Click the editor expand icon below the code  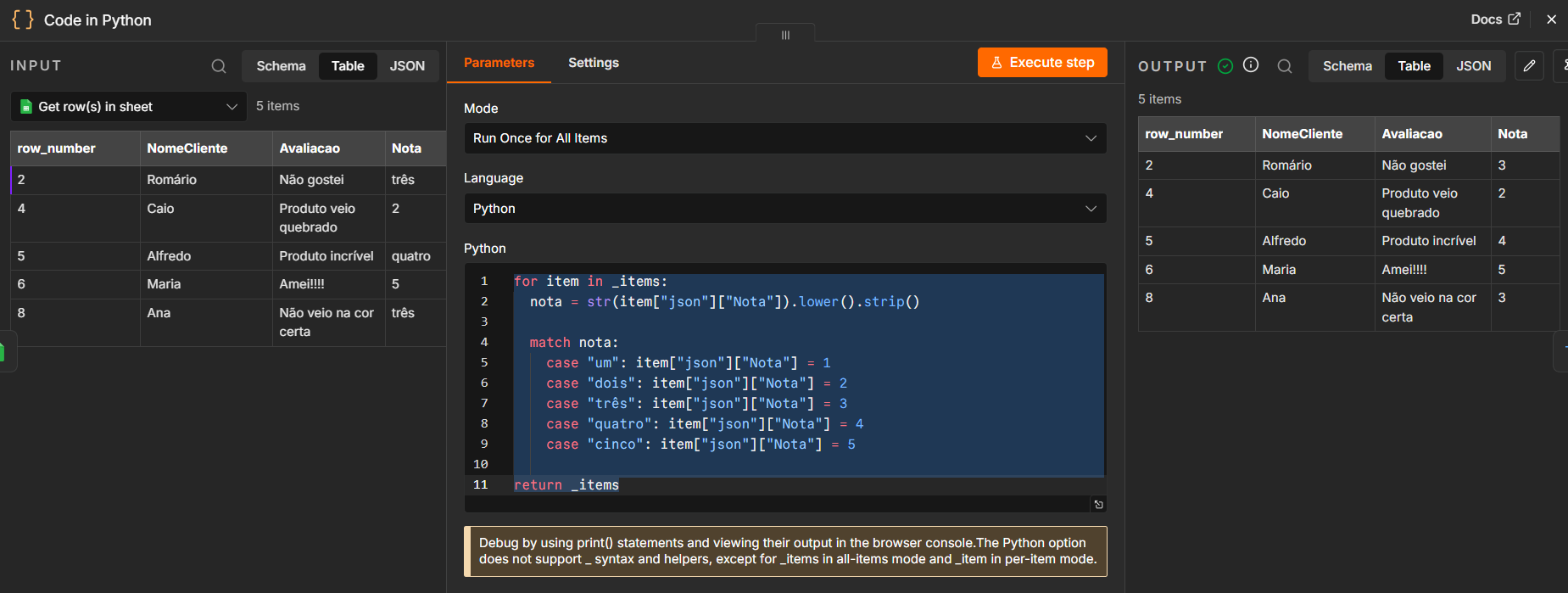tap(1098, 505)
